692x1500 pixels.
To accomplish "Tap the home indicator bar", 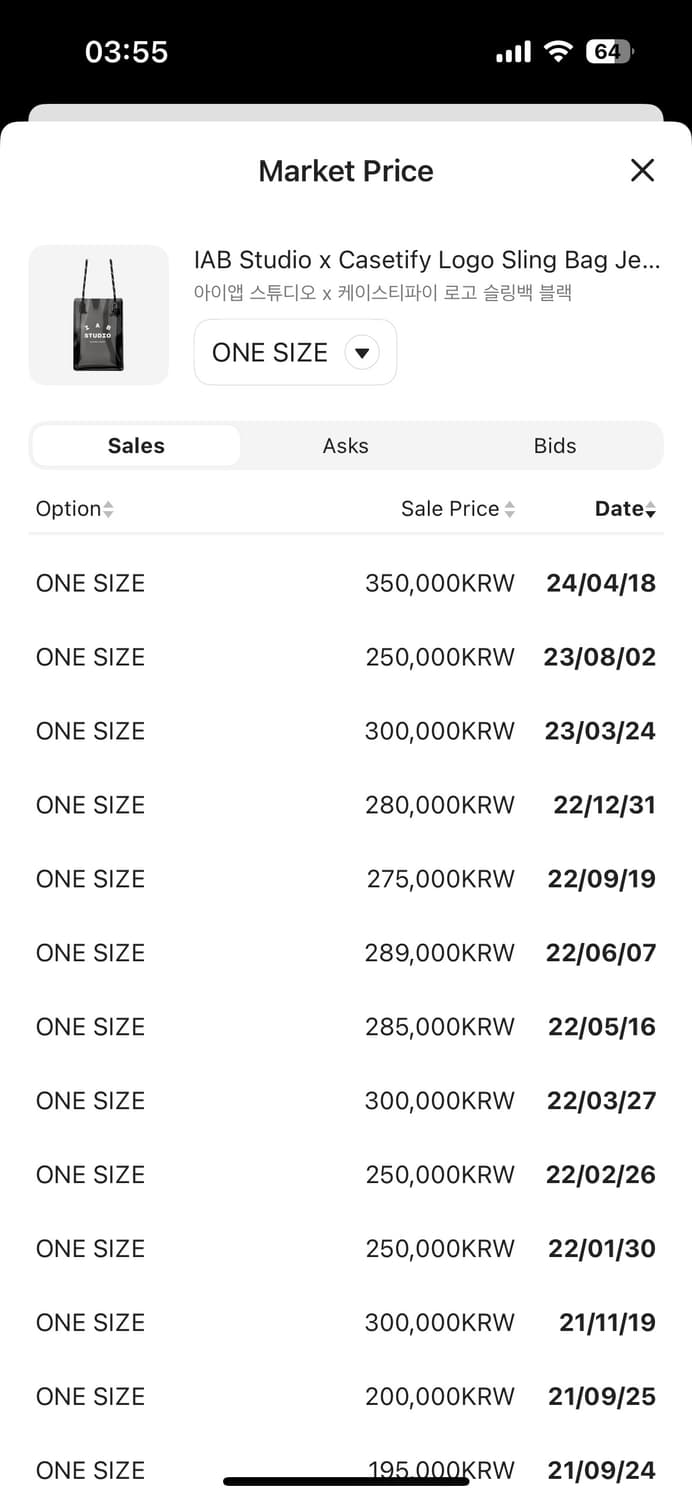I will (346, 1481).
